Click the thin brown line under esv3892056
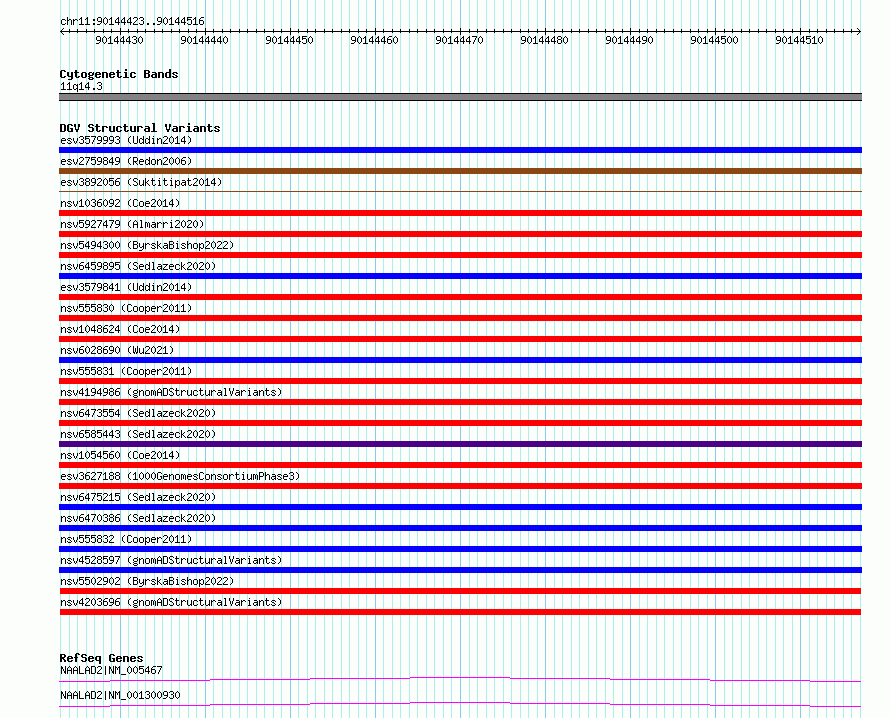Image resolution: width=890 pixels, height=718 pixels. pos(460,192)
